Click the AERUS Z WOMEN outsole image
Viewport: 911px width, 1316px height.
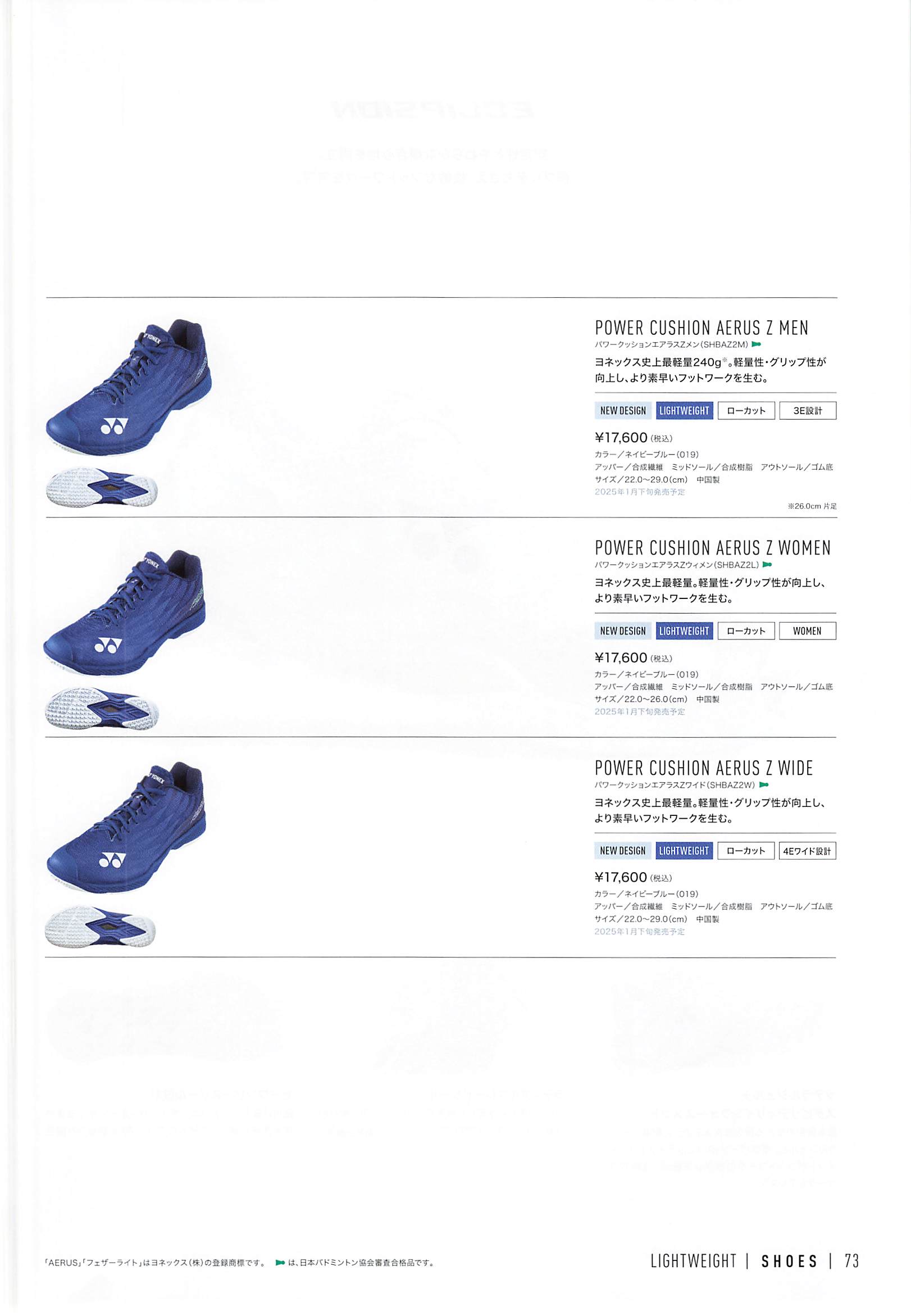[x=102, y=708]
